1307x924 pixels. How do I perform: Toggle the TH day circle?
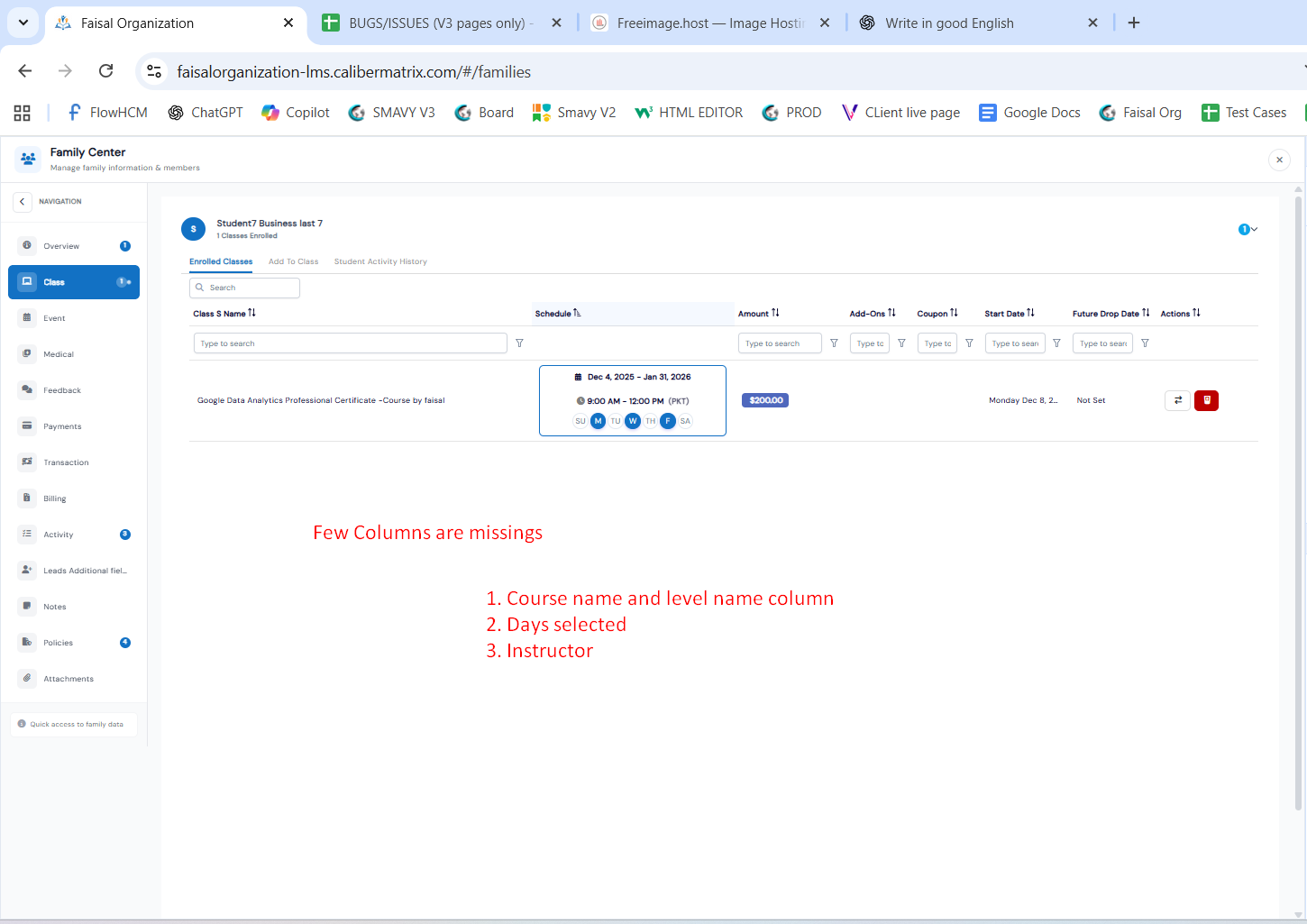pyautogui.click(x=651, y=421)
